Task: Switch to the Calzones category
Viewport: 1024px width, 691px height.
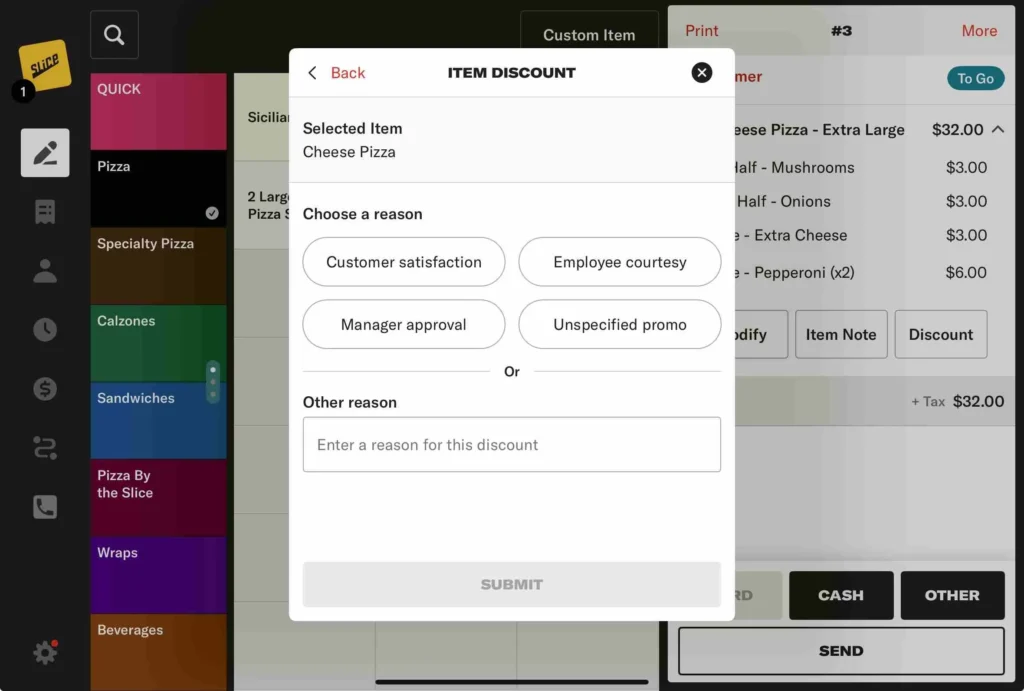Action: pos(158,343)
